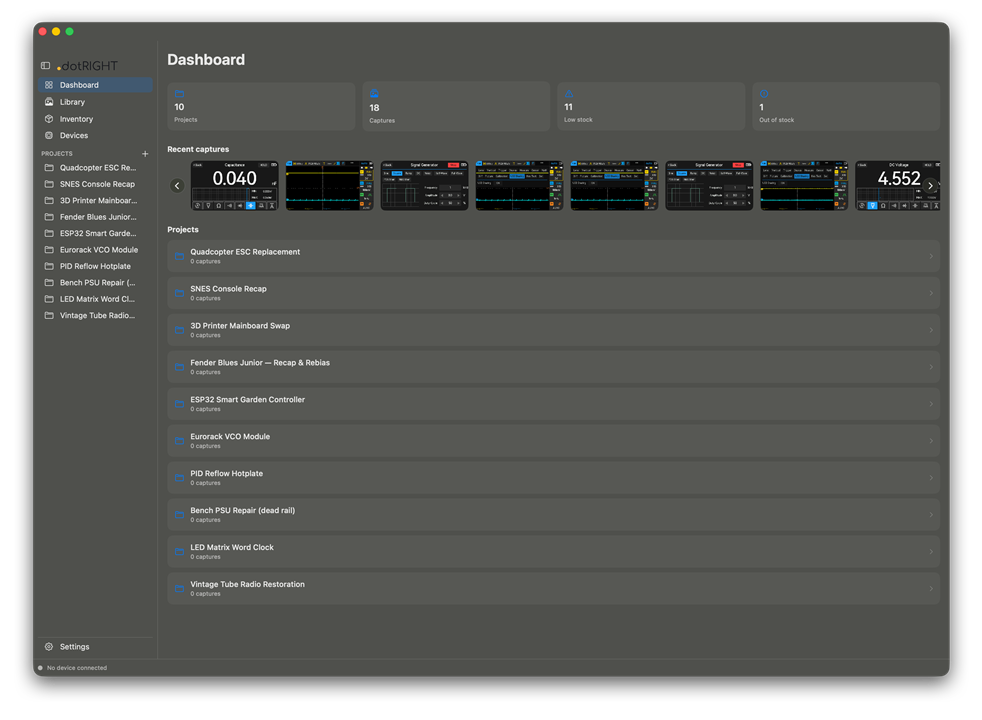982x720 pixels.
Task: Select Fender Blues Junior sidebar project
Action: click(95, 217)
